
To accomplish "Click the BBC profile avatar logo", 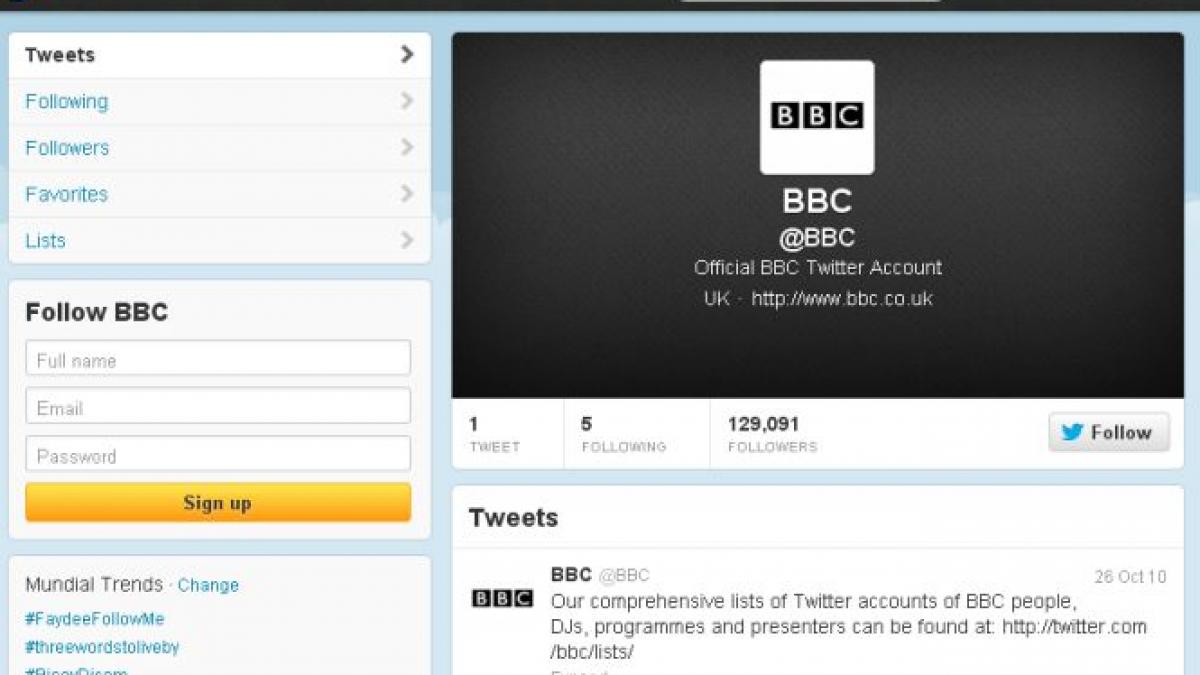I will 817,117.
